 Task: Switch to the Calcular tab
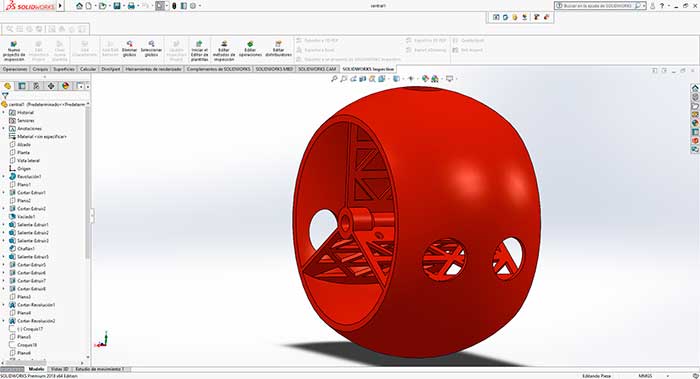[88, 69]
